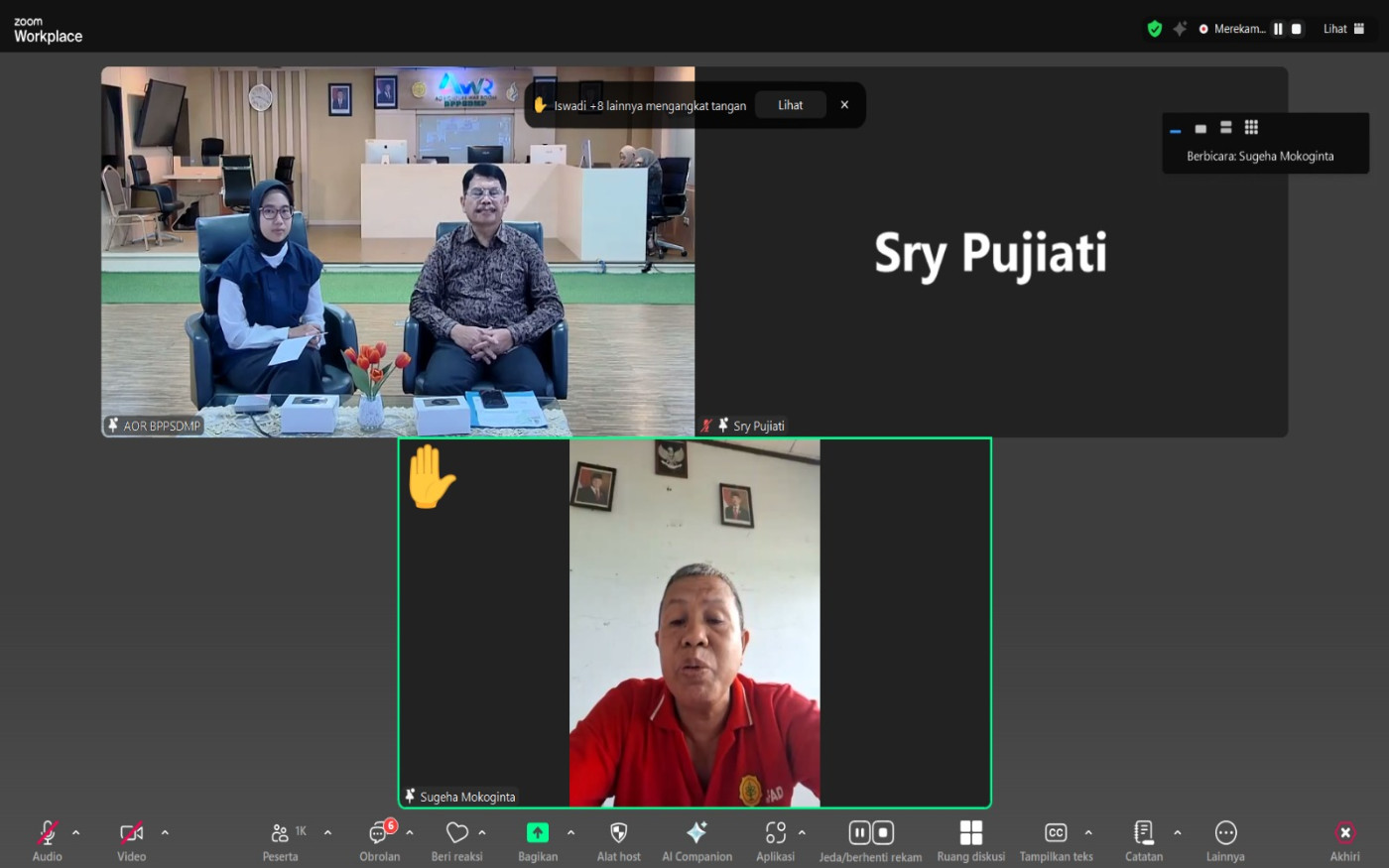Open Ruang diskusi breakout rooms
Viewport: 1389px width, 868px height.
click(970, 834)
